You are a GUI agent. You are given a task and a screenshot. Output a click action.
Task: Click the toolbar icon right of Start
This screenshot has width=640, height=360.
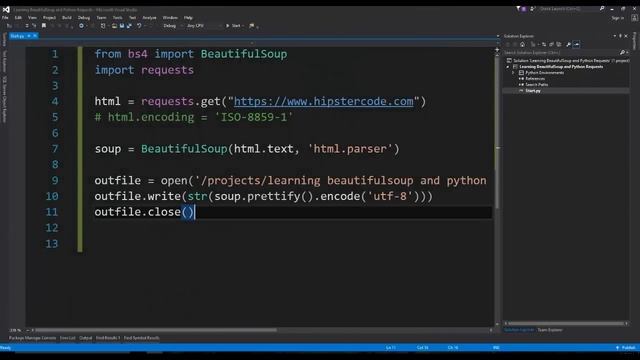coord(252,26)
